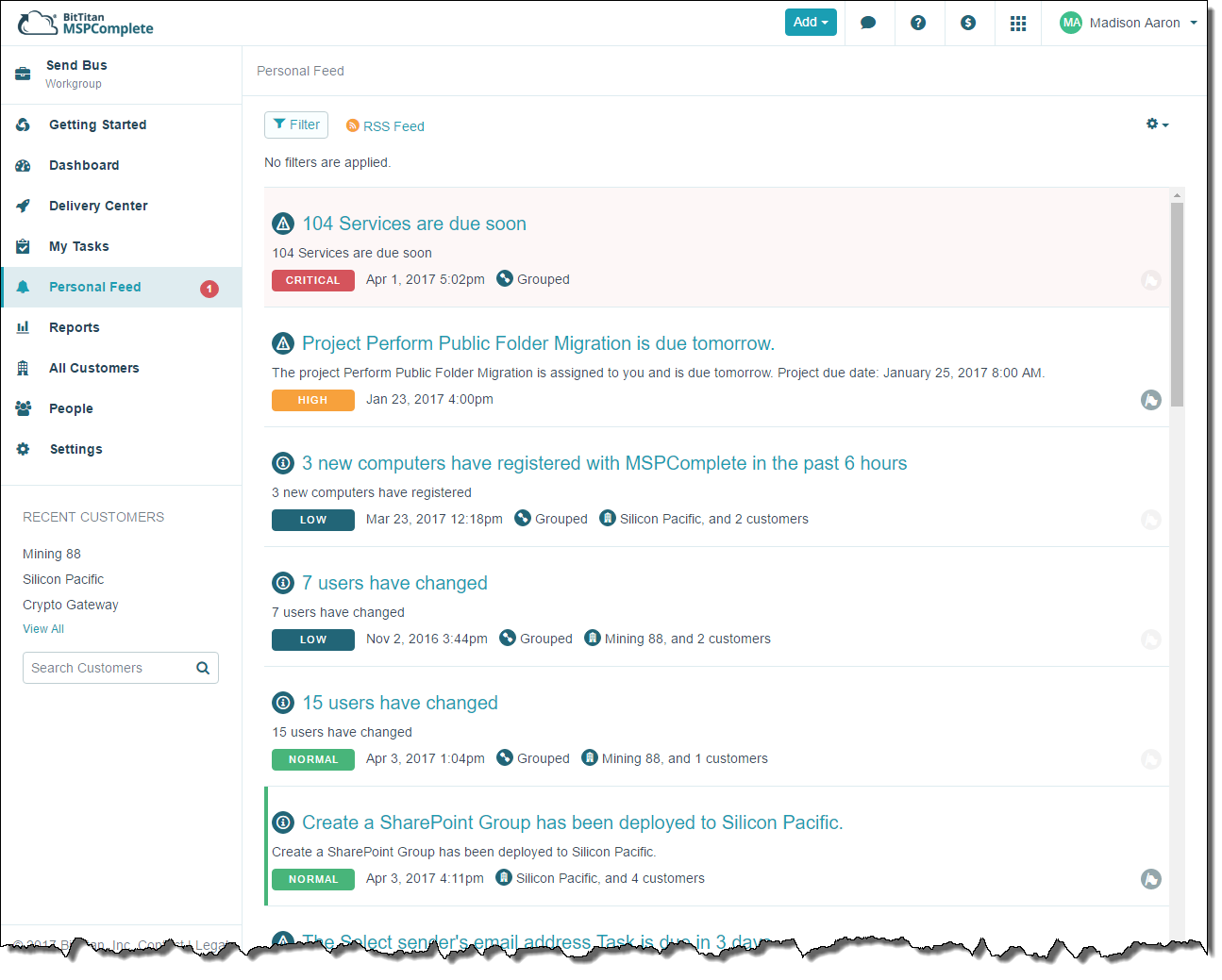Click the Settings gear sidebar icon
This screenshot has height=980, width=1222.
tap(23, 449)
